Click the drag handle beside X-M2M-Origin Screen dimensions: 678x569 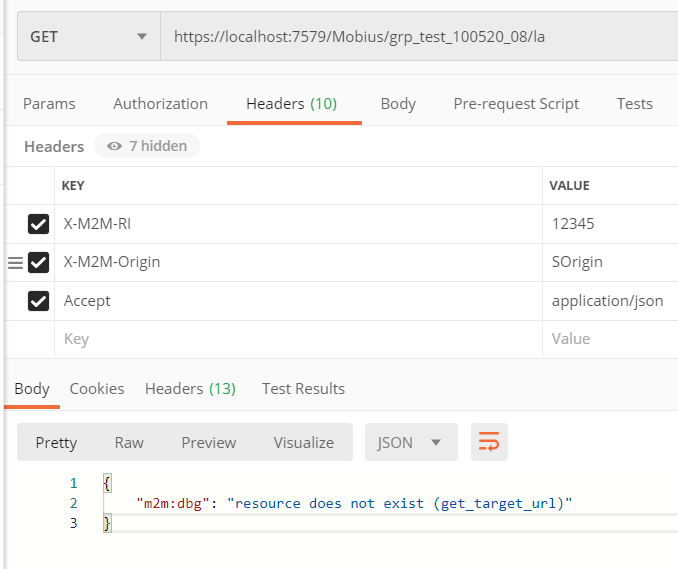15,263
